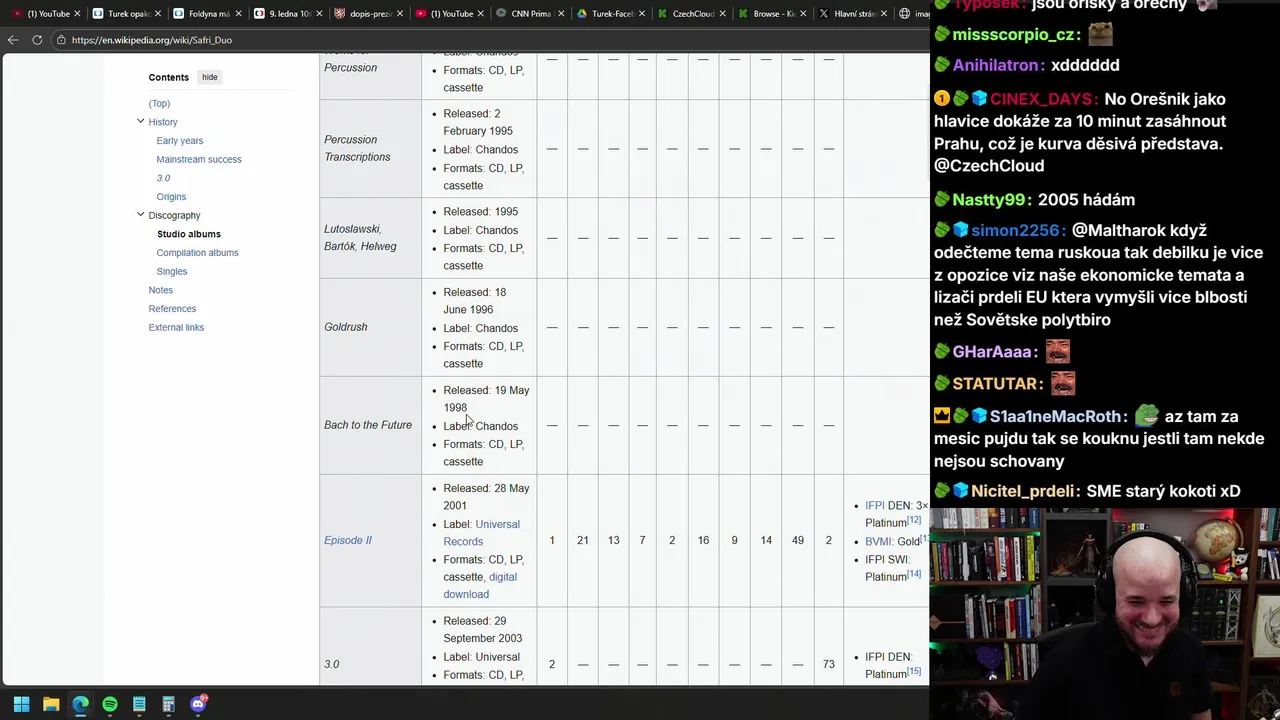Image resolution: width=1280 pixels, height=720 pixels.
Task: Close the dopis-prezi tab
Action: click(400, 14)
